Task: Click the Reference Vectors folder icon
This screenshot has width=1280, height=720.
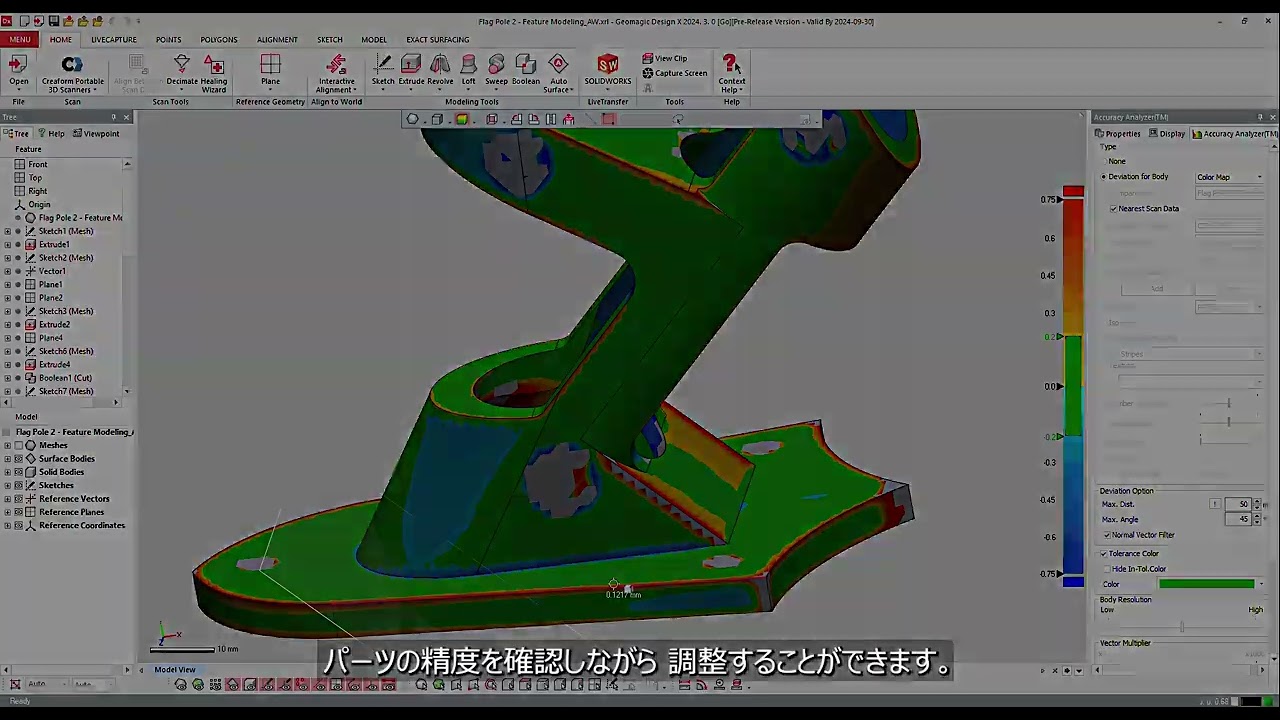Action: pos(31,499)
